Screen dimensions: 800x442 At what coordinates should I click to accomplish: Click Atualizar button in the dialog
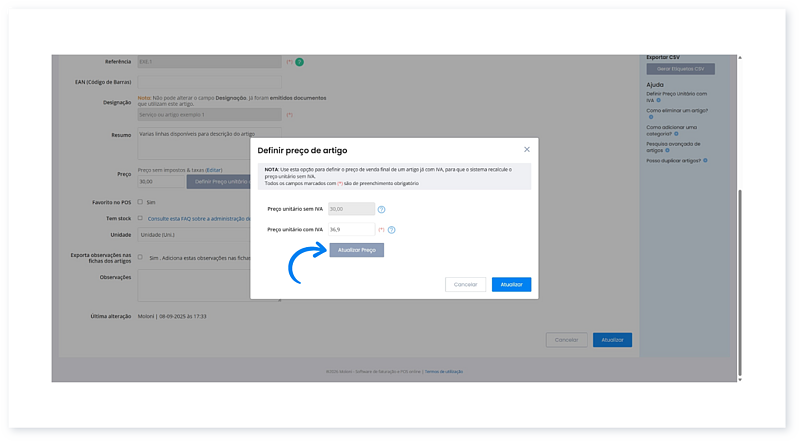(x=511, y=284)
